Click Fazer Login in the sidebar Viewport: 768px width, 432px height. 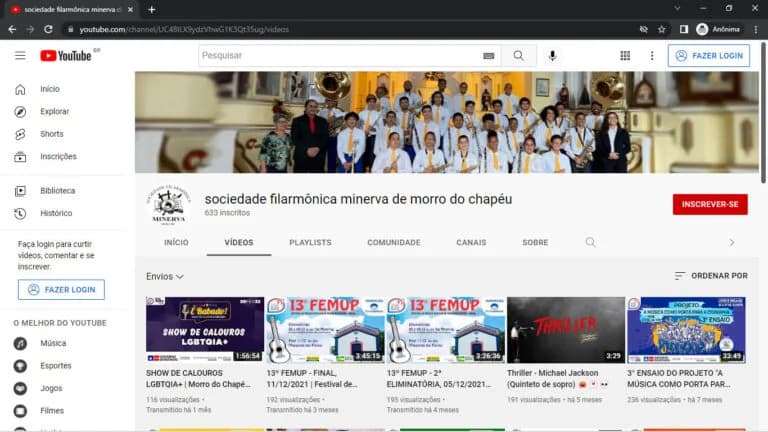61,290
